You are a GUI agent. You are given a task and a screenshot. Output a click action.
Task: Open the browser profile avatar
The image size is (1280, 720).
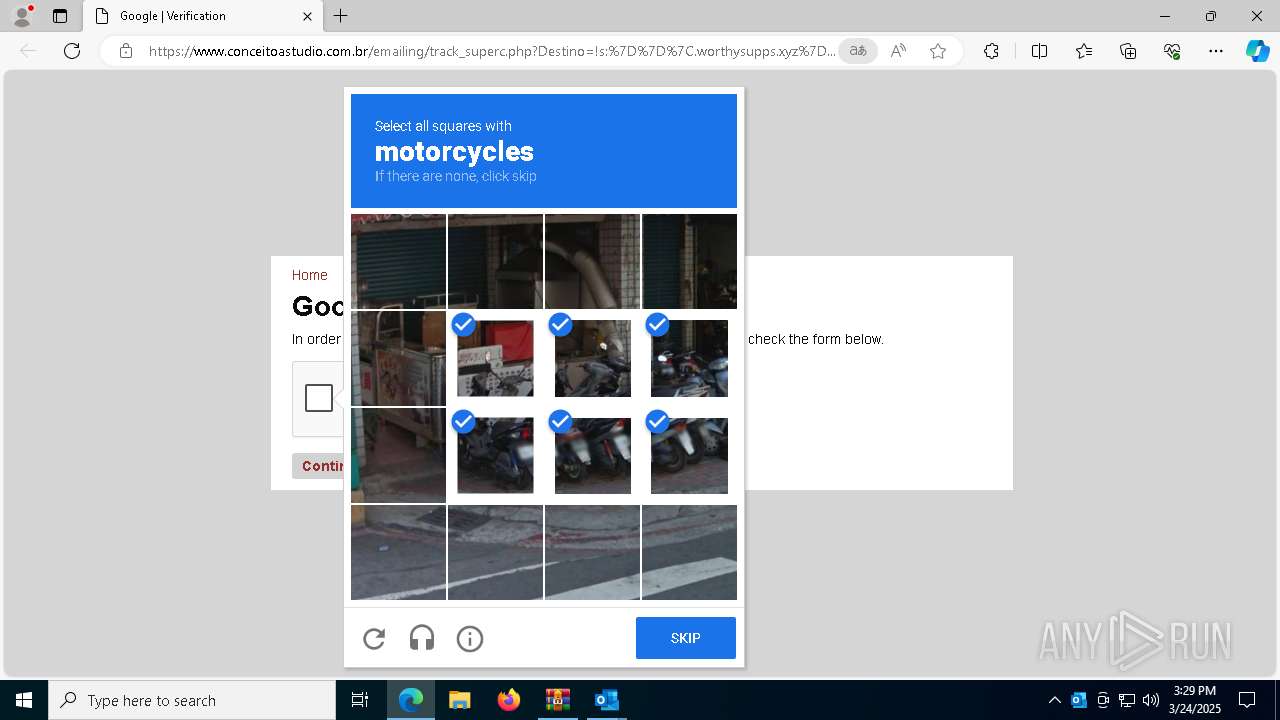coord(22,16)
